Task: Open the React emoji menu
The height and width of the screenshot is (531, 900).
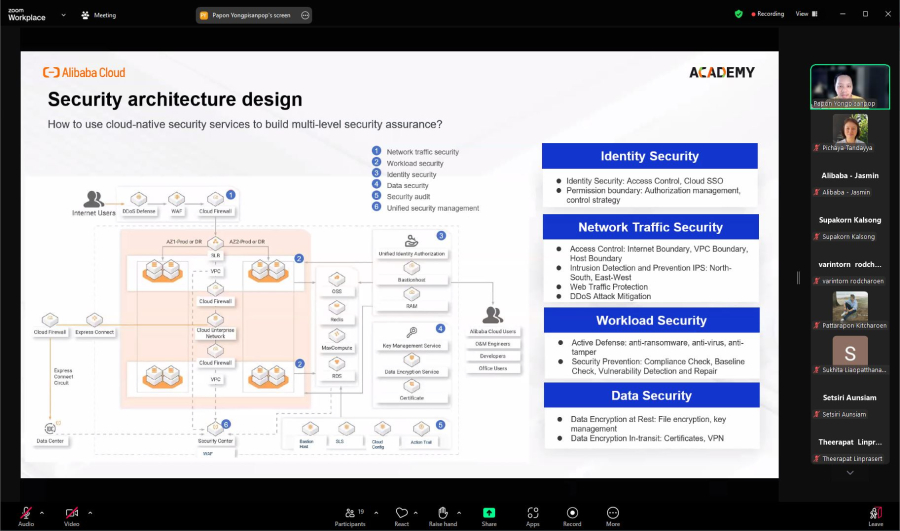Action: (x=401, y=514)
